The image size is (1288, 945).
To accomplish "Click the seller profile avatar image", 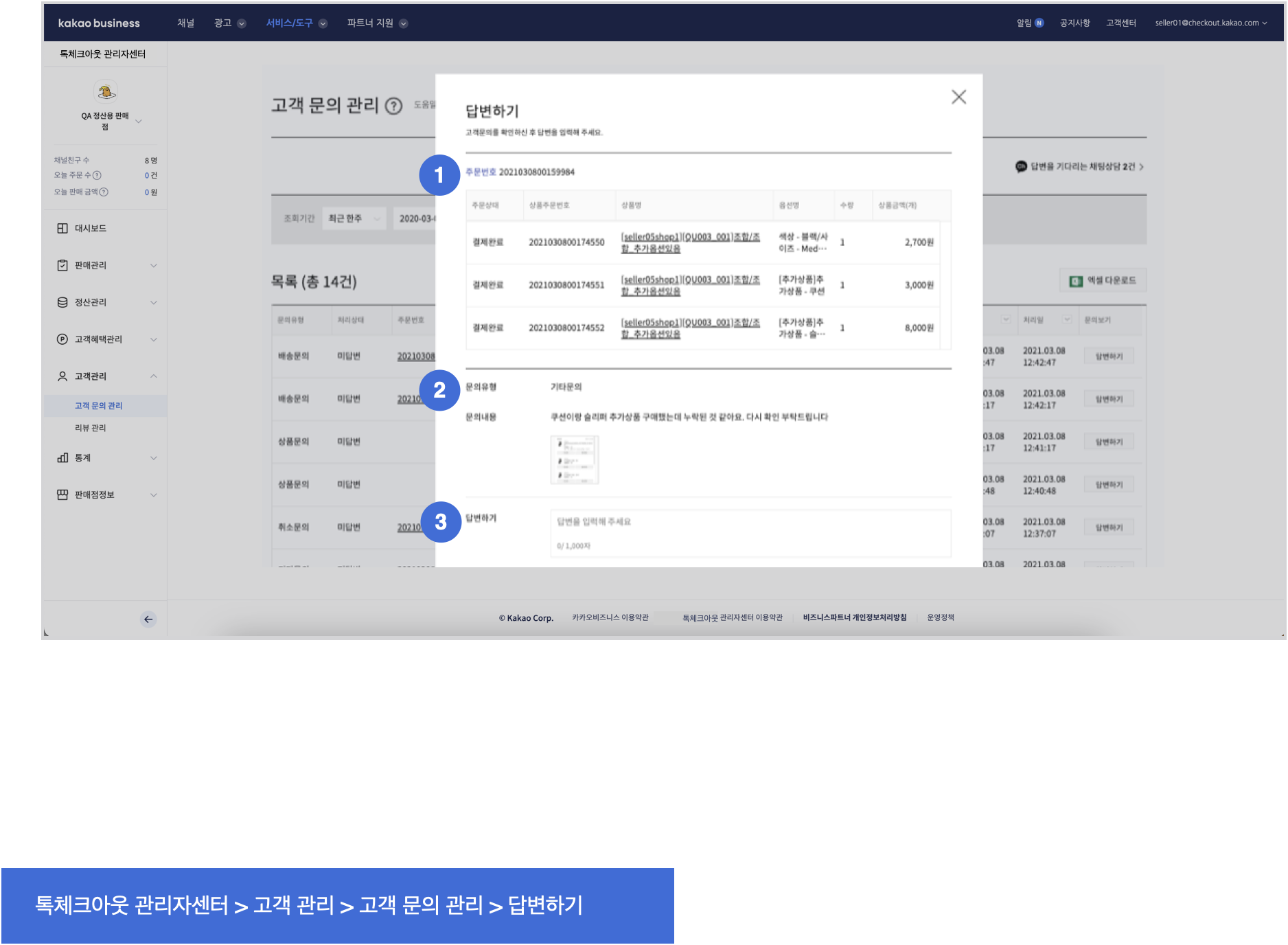I will coord(105,91).
